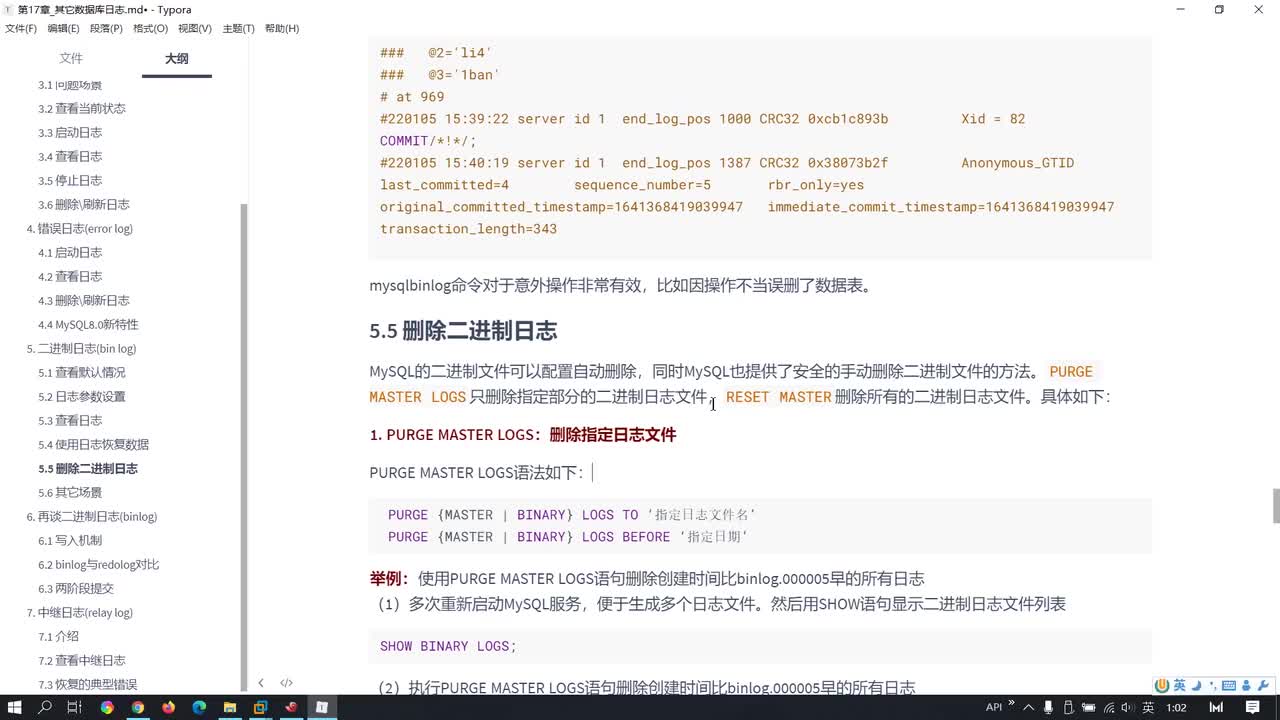Image resolution: width=1280 pixels, height=720 pixels.
Task: Click the COMMIT/*!*/; code line
Action: click(x=428, y=141)
